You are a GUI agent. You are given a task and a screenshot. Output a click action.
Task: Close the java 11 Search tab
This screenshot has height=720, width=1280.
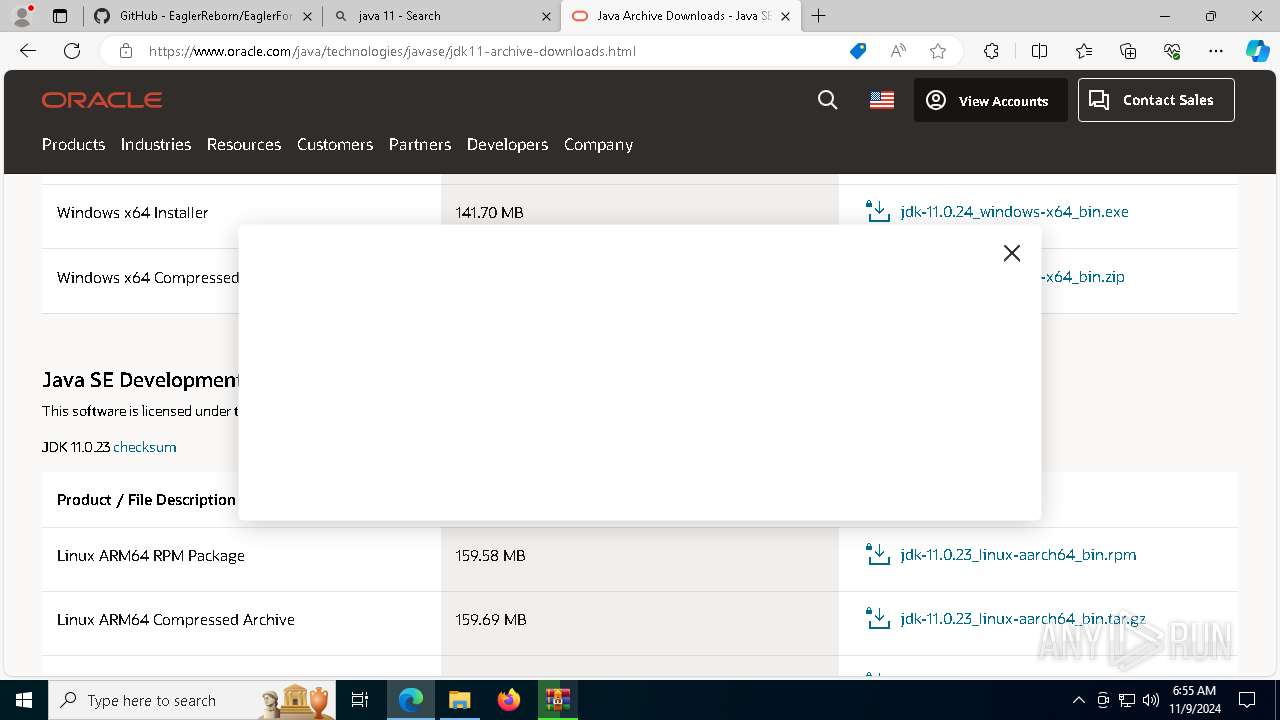(x=546, y=16)
